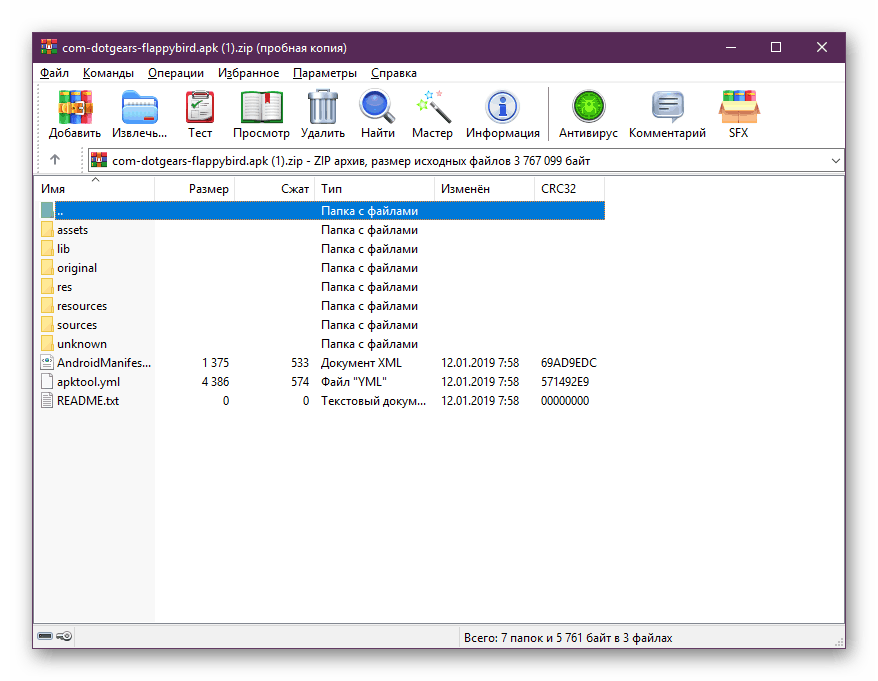Maximize the WinRAR window
This screenshot has height=681, width=878.
tap(776, 48)
